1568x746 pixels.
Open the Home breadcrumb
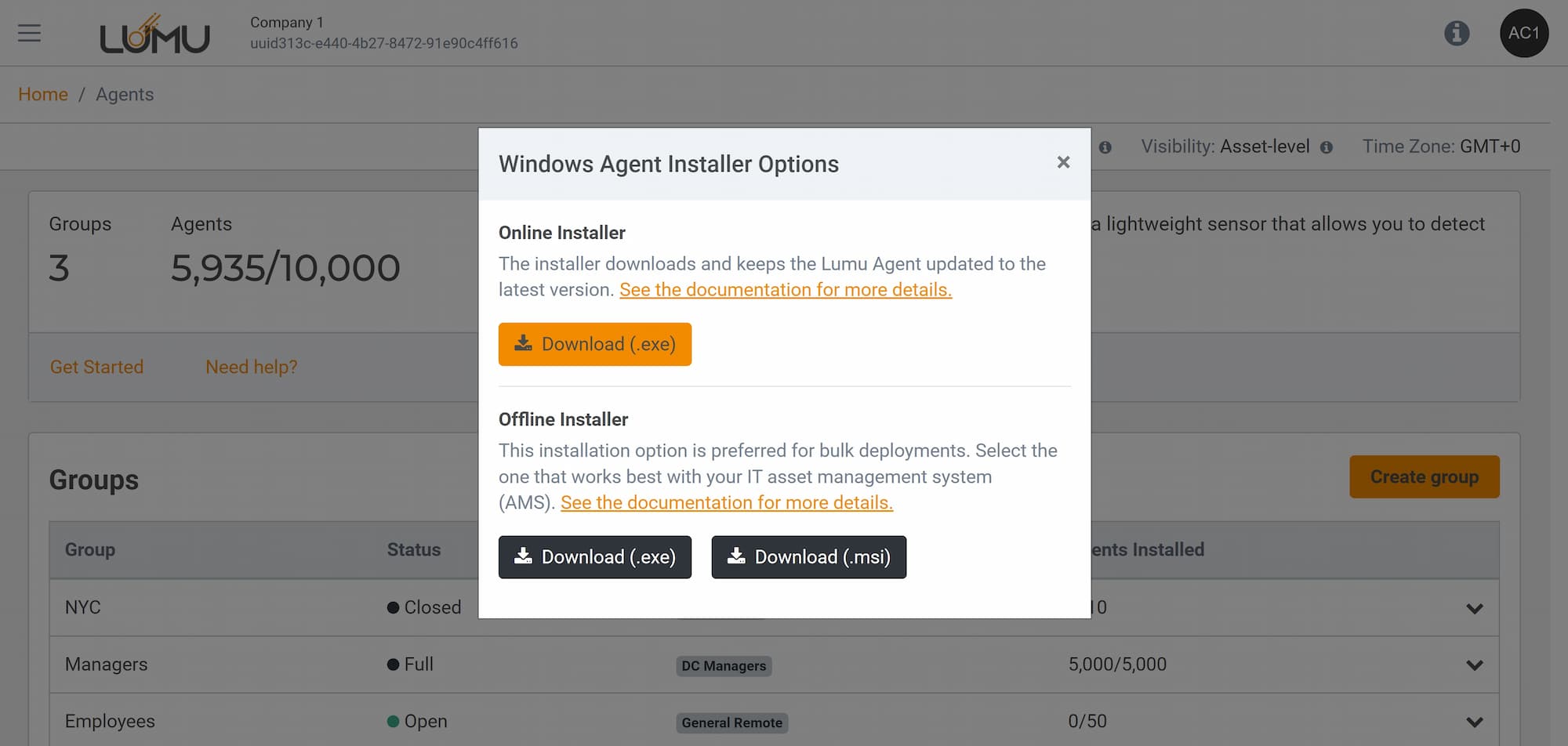point(43,94)
